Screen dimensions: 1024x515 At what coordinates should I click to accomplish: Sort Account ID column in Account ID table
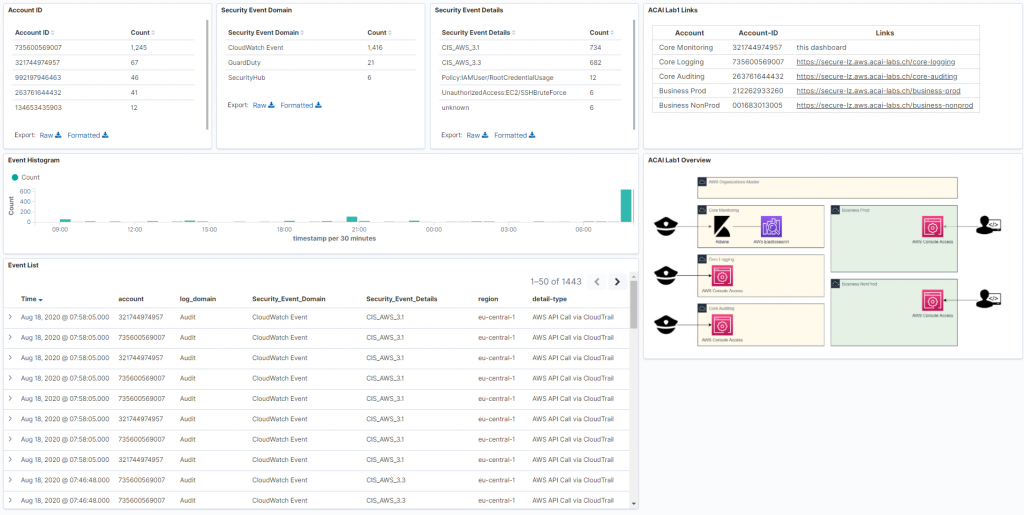(x=34, y=33)
